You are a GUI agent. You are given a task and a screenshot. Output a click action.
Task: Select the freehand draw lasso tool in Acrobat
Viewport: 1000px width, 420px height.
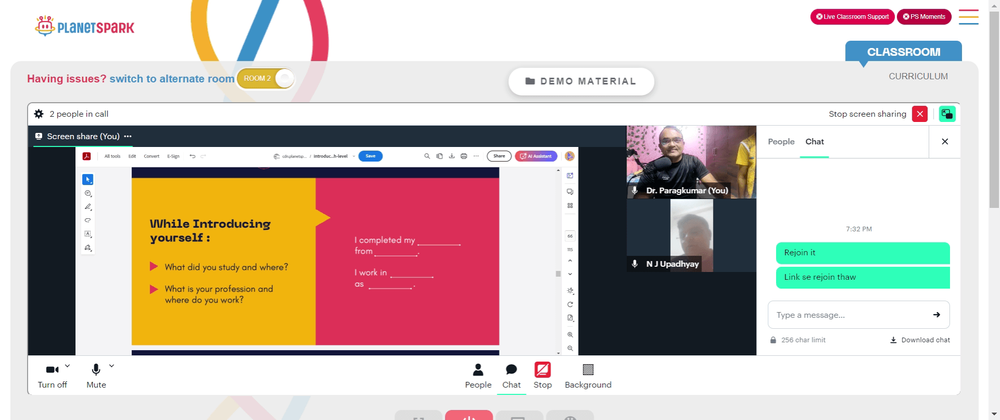(88, 220)
